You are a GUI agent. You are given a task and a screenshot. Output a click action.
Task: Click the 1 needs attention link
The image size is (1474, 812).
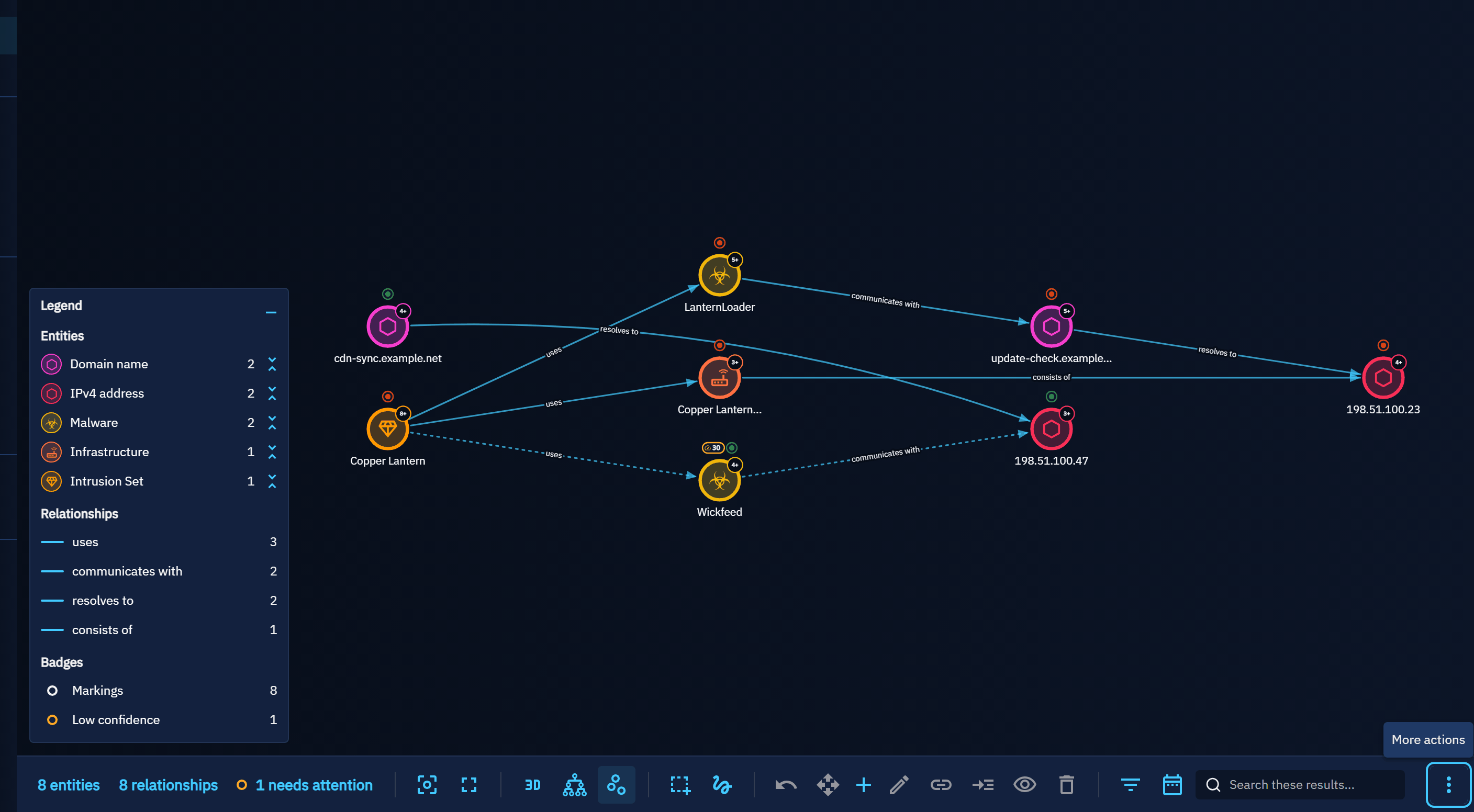[305, 785]
